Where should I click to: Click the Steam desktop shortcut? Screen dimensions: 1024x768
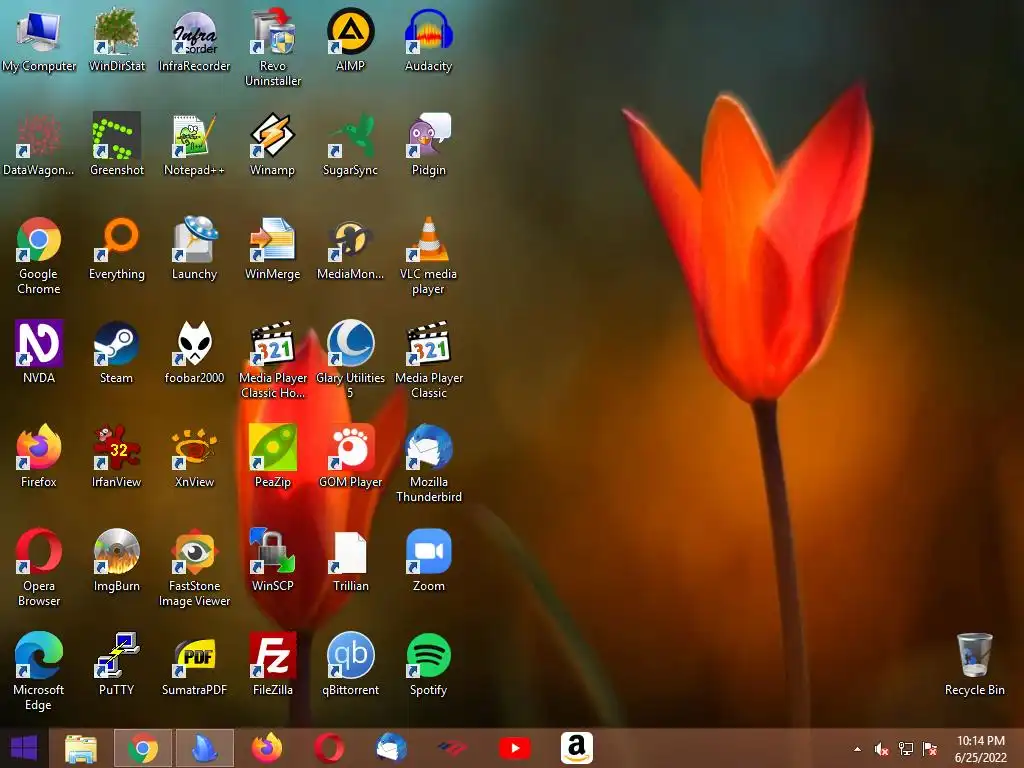tap(117, 353)
